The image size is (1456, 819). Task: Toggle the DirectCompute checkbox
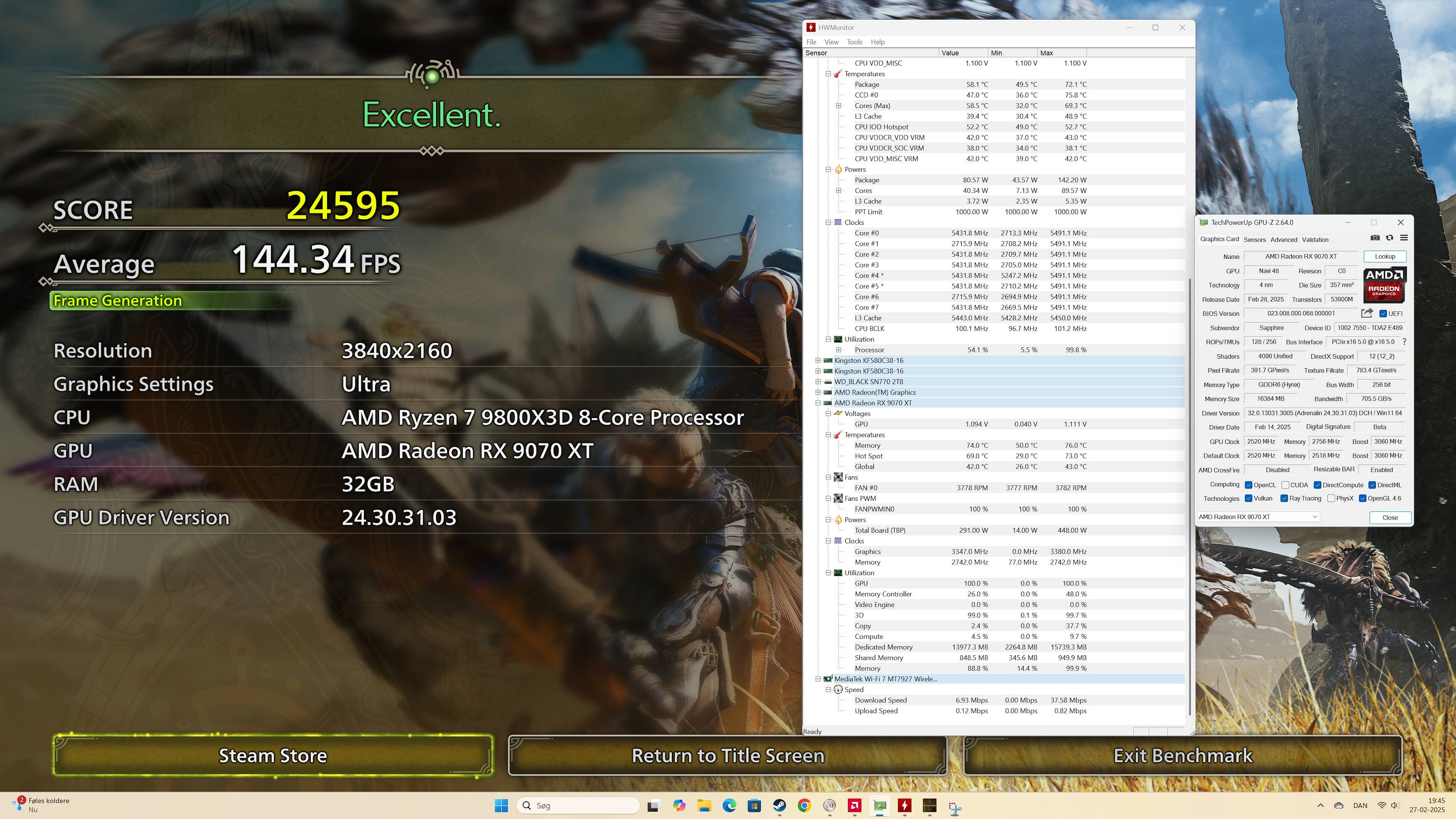tap(1318, 485)
